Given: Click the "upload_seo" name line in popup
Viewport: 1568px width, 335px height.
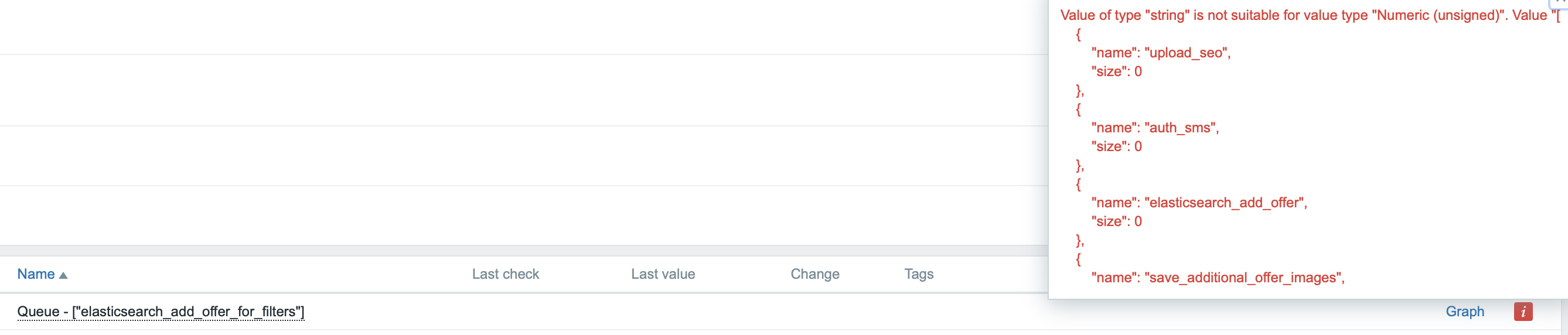Looking at the screenshot, I should click(1160, 53).
